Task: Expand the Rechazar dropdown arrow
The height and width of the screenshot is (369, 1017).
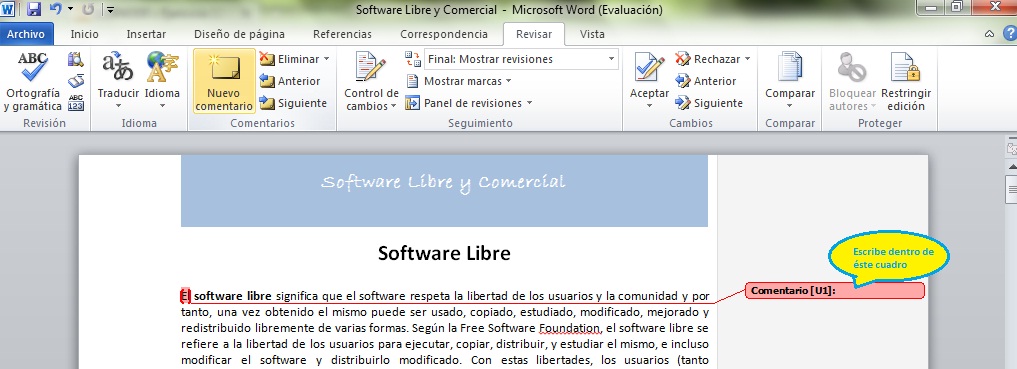Action: tap(747, 59)
